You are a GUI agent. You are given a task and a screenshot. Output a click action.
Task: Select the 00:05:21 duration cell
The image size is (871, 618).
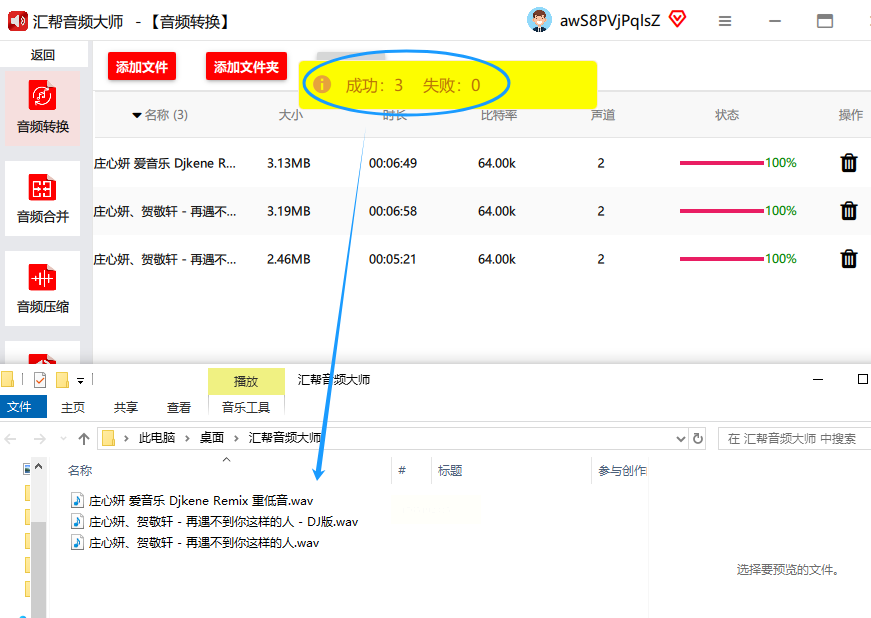tap(392, 259)
